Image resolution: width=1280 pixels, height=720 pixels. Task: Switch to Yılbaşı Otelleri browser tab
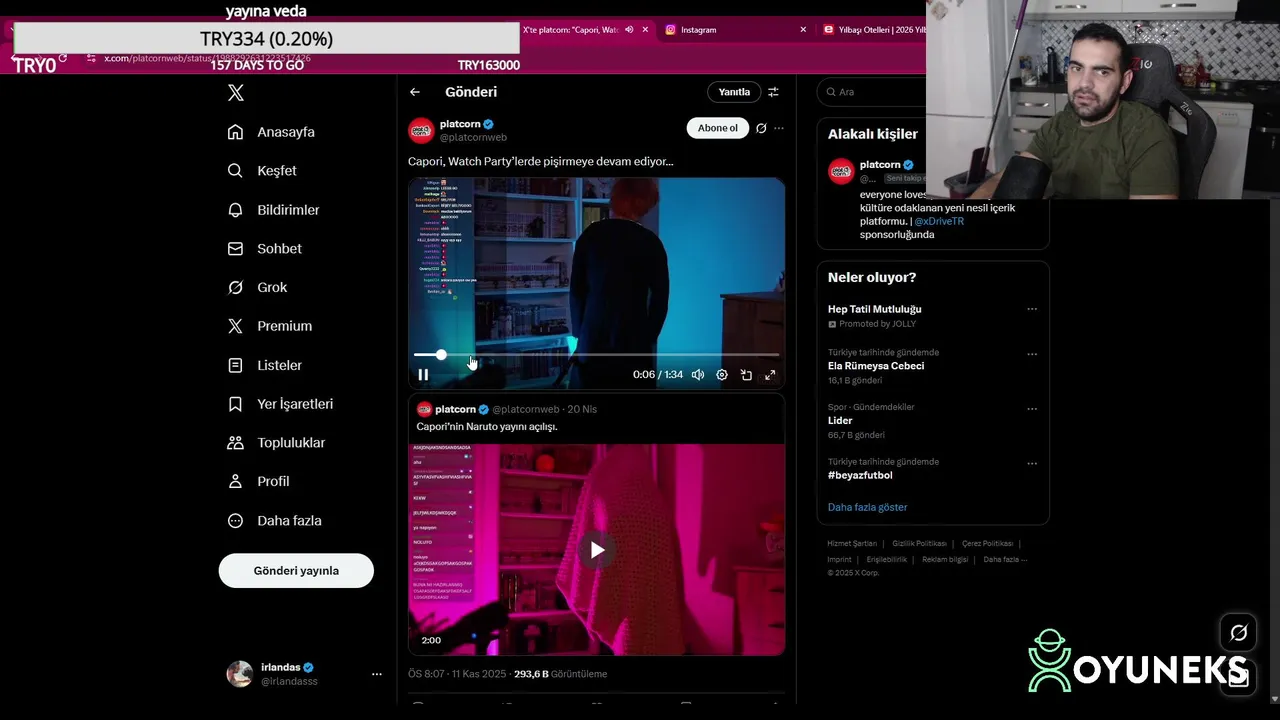pos(876,30)
